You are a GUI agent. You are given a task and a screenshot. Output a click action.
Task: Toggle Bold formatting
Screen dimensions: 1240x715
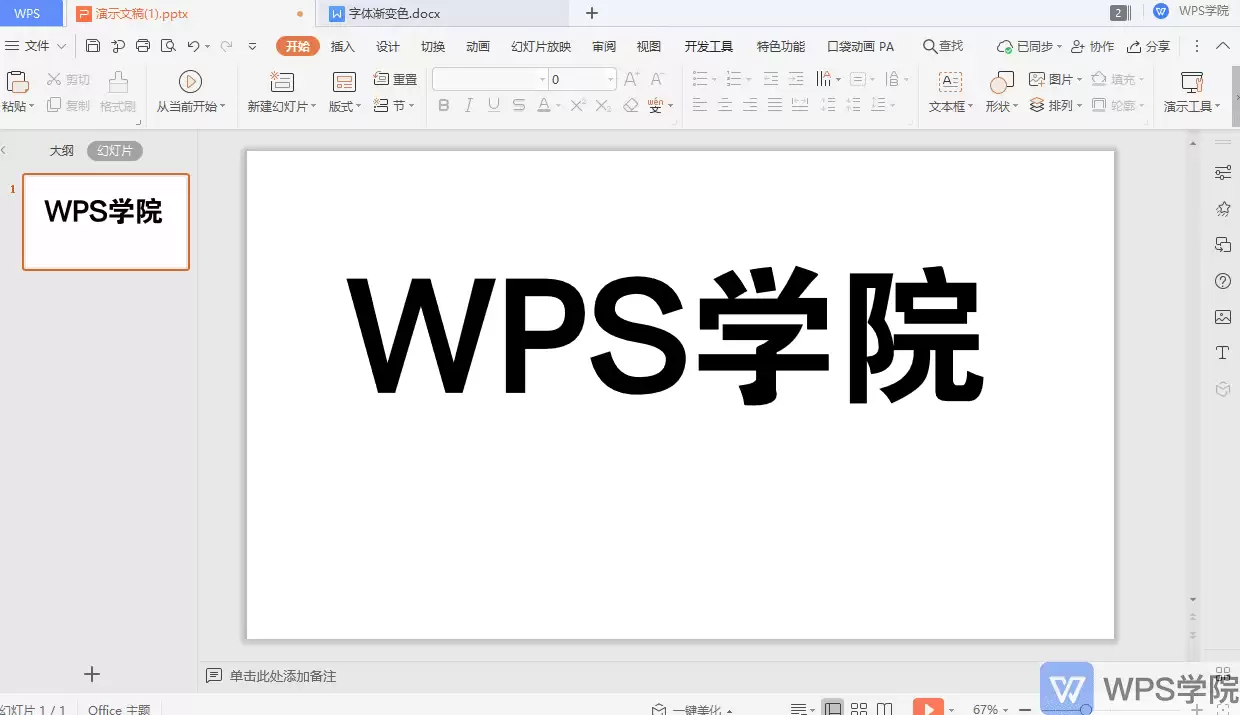point(444,105)
